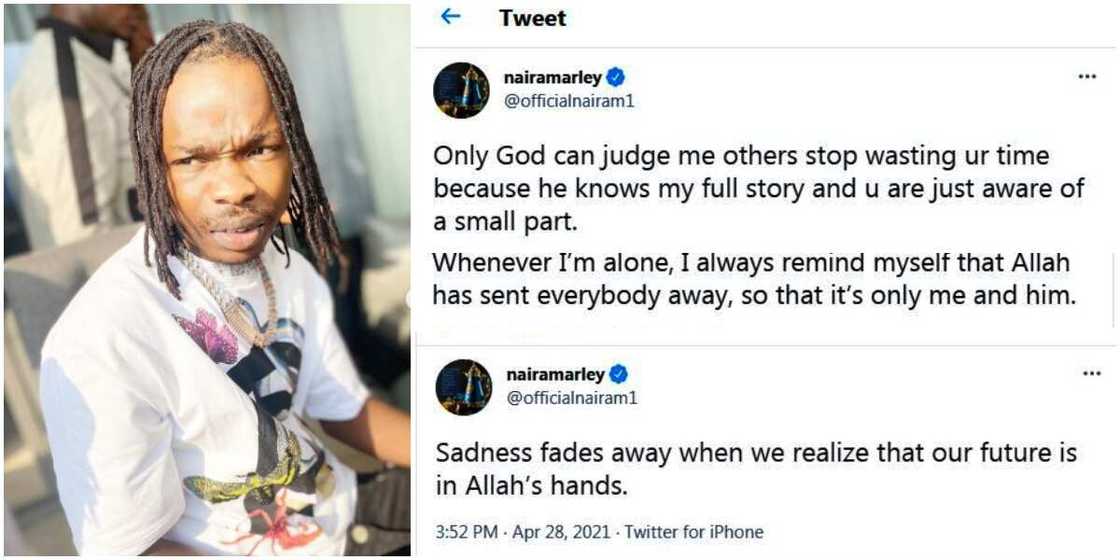Click the nairamarley display name in the second tweet
Screen dimensions: 1120x560
[x=553, y=375]
